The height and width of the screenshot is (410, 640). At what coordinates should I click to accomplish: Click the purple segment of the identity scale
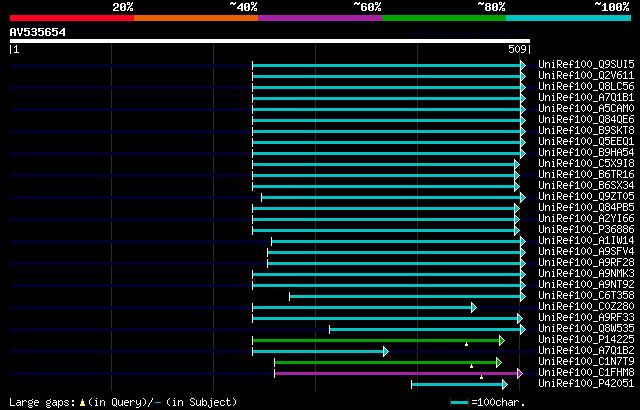pyautogui.click(x=320, y=18)
